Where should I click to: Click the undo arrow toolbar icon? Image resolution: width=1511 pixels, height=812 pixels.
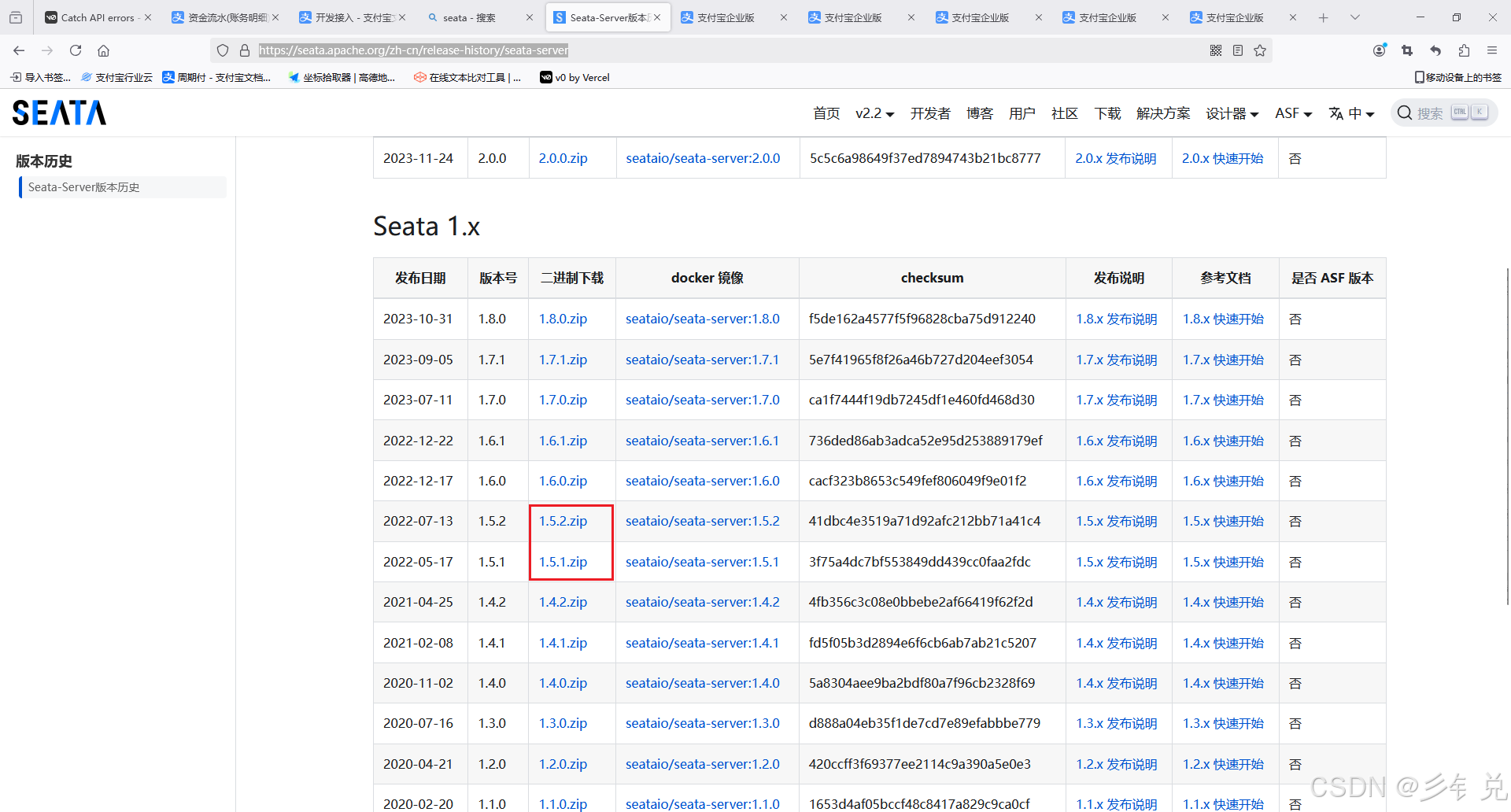click(1435, 50)
